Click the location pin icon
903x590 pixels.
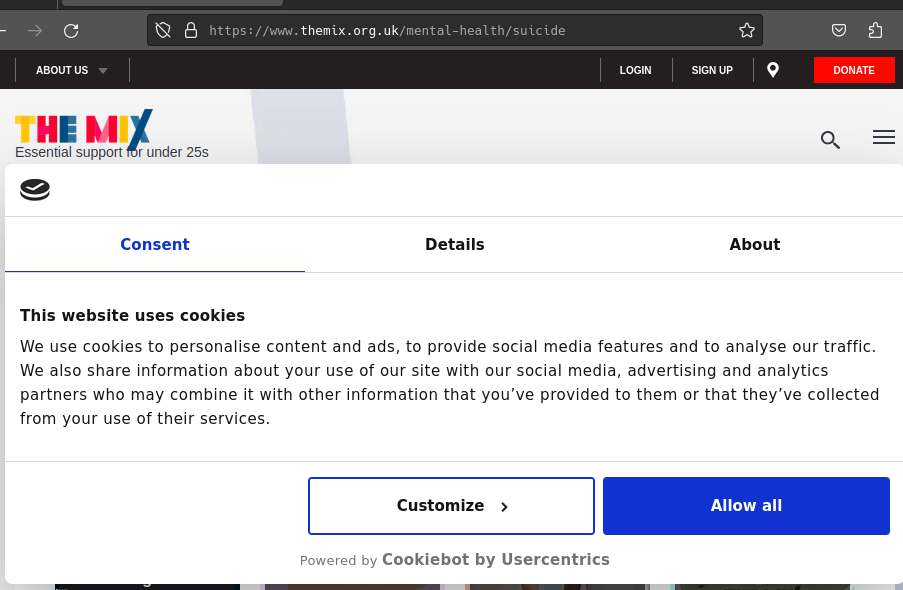click(x=773, y=70)
